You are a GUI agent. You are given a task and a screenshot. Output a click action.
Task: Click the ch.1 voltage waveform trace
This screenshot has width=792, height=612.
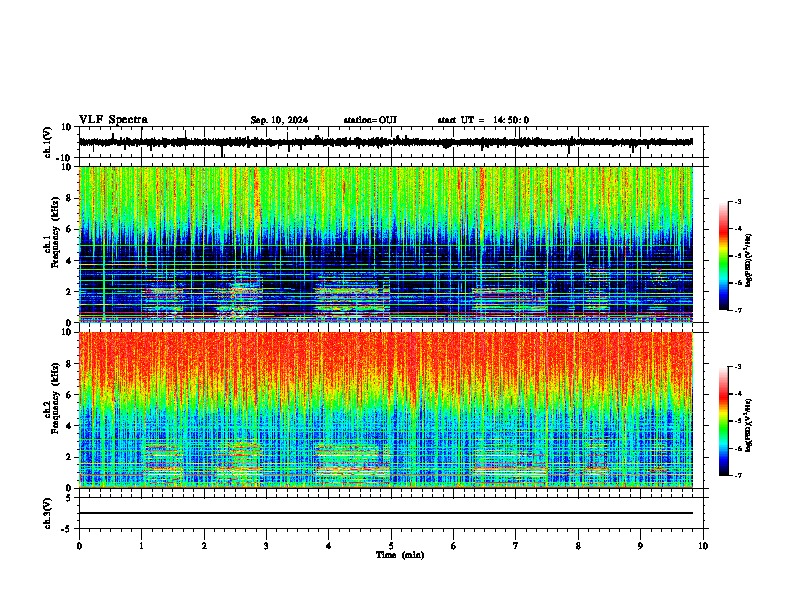(386, 142)
